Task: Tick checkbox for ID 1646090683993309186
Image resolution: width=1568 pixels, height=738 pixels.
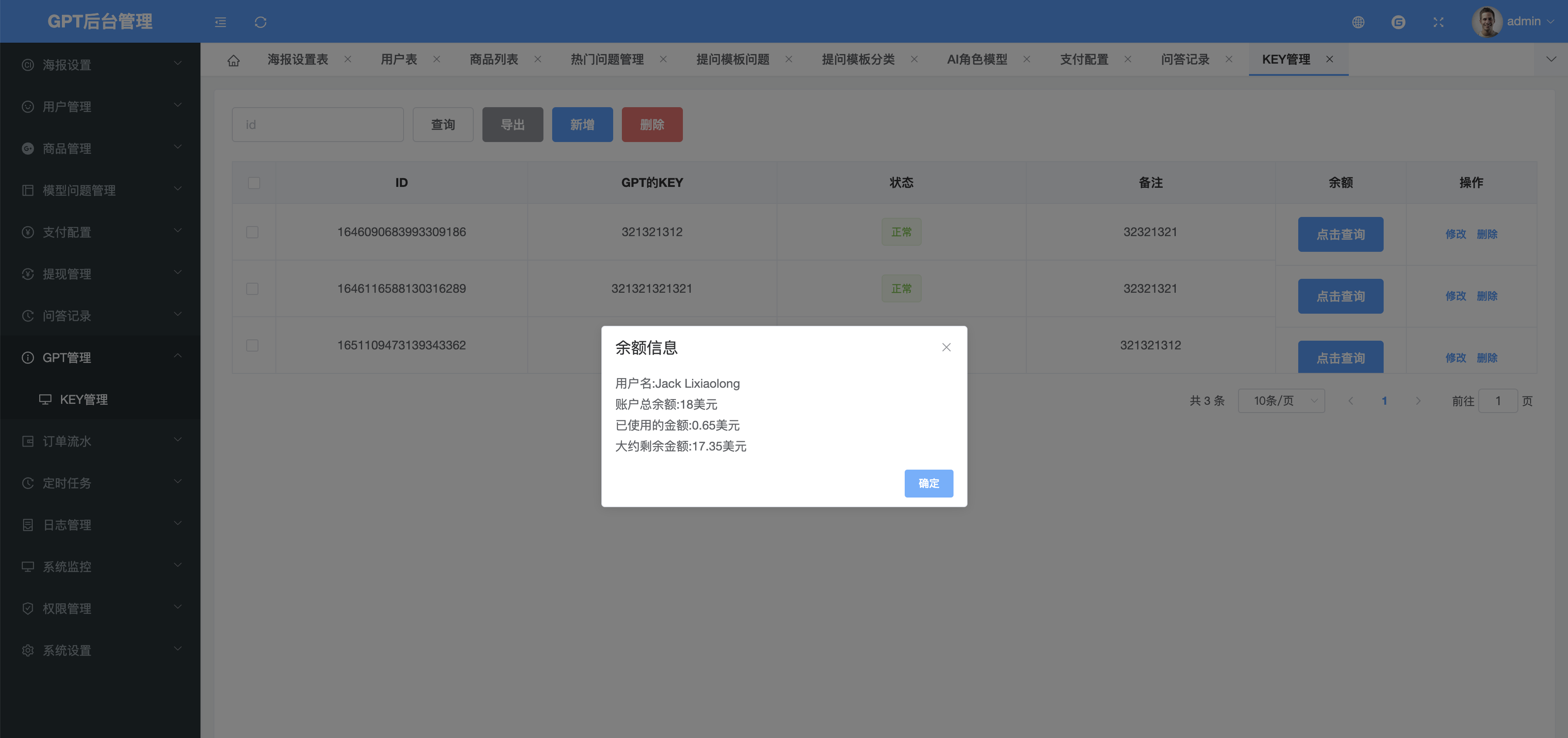Action: [x=252, y=232]
